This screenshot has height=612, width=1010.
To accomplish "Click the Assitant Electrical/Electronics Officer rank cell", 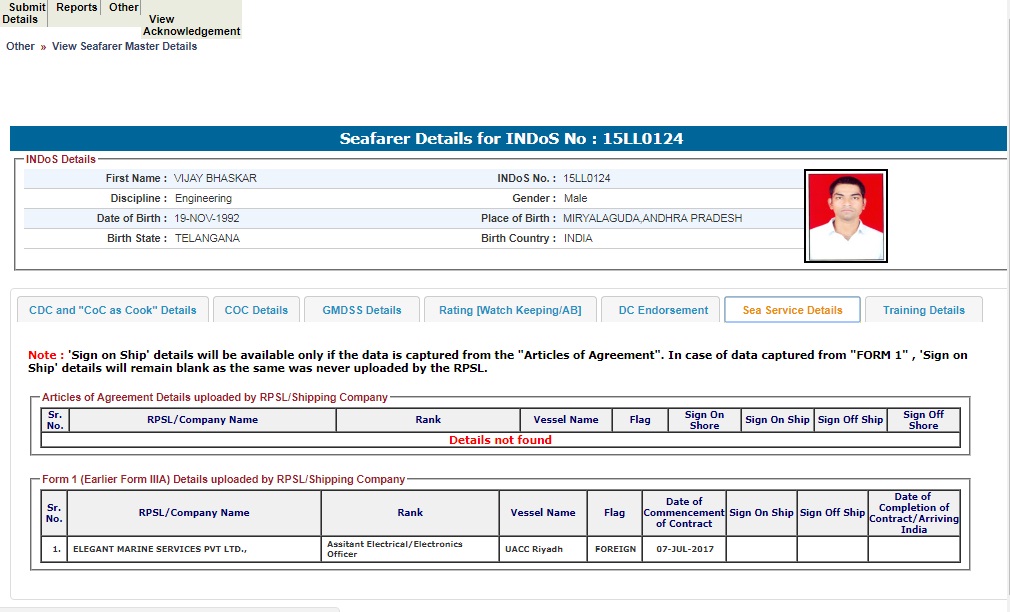I will [409, 549].
